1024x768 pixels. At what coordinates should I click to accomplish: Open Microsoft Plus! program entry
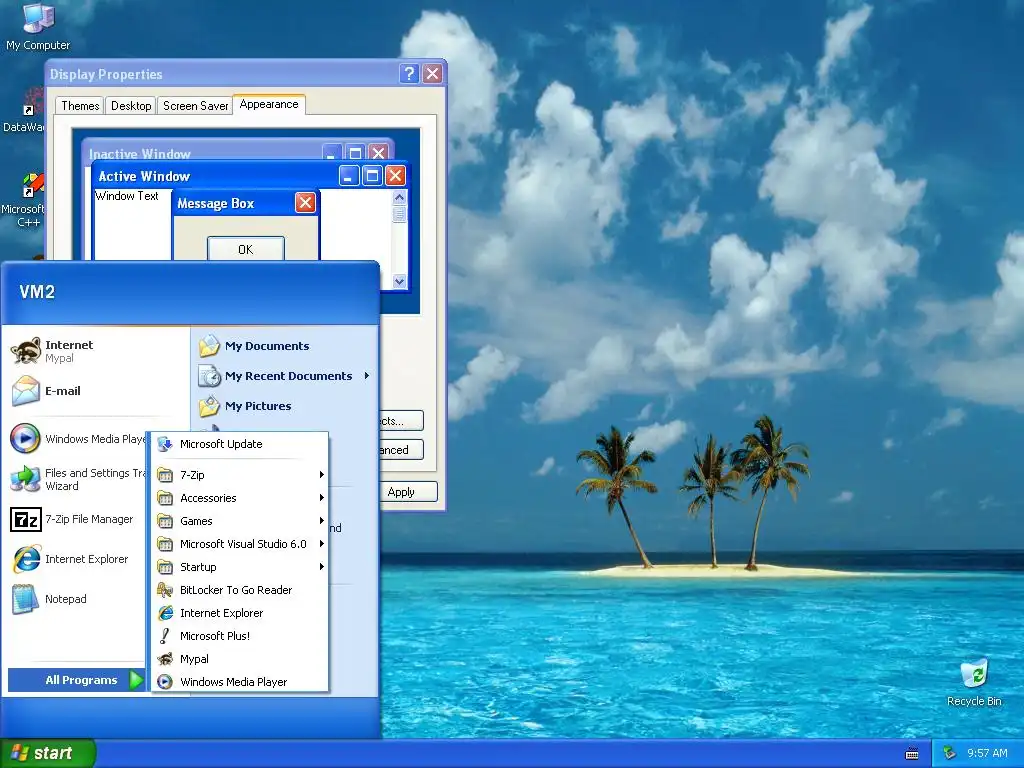click(x=240, y=636)
